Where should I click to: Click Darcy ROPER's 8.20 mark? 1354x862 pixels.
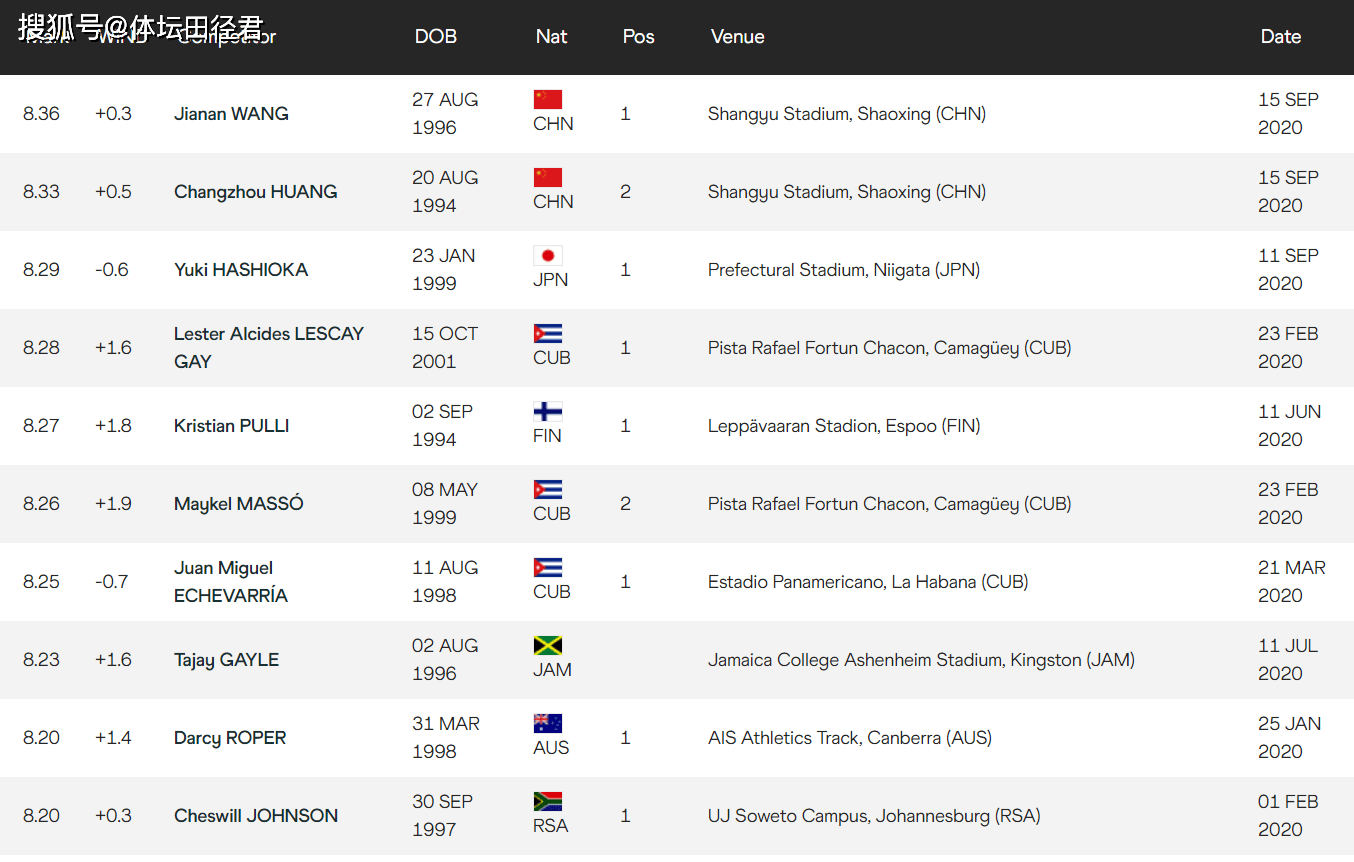pyautogui.click(x=41, y=738)
